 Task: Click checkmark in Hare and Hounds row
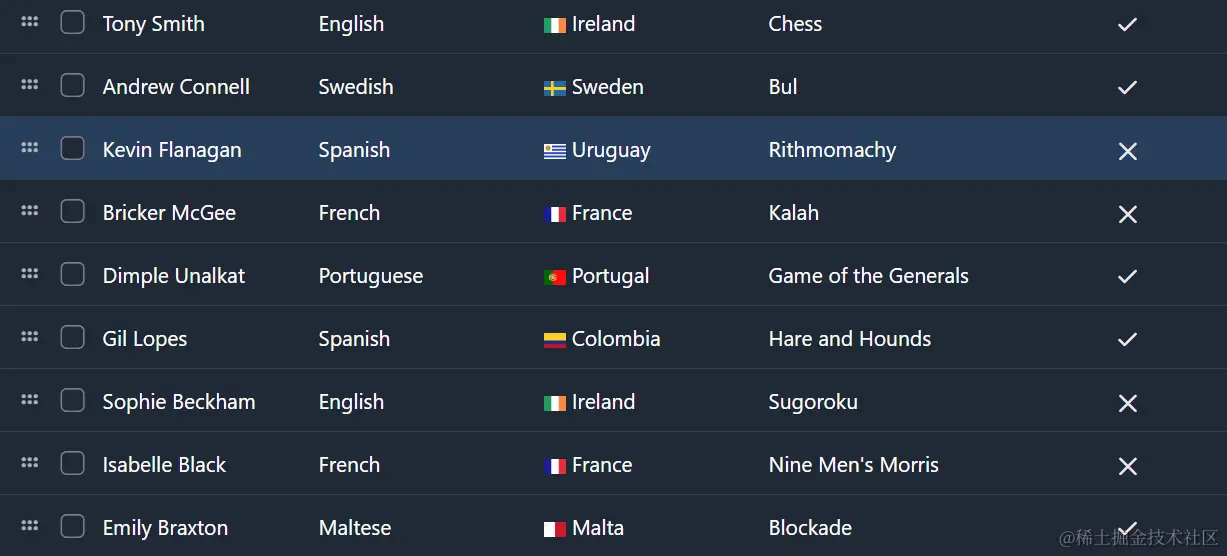(1127, 340)
